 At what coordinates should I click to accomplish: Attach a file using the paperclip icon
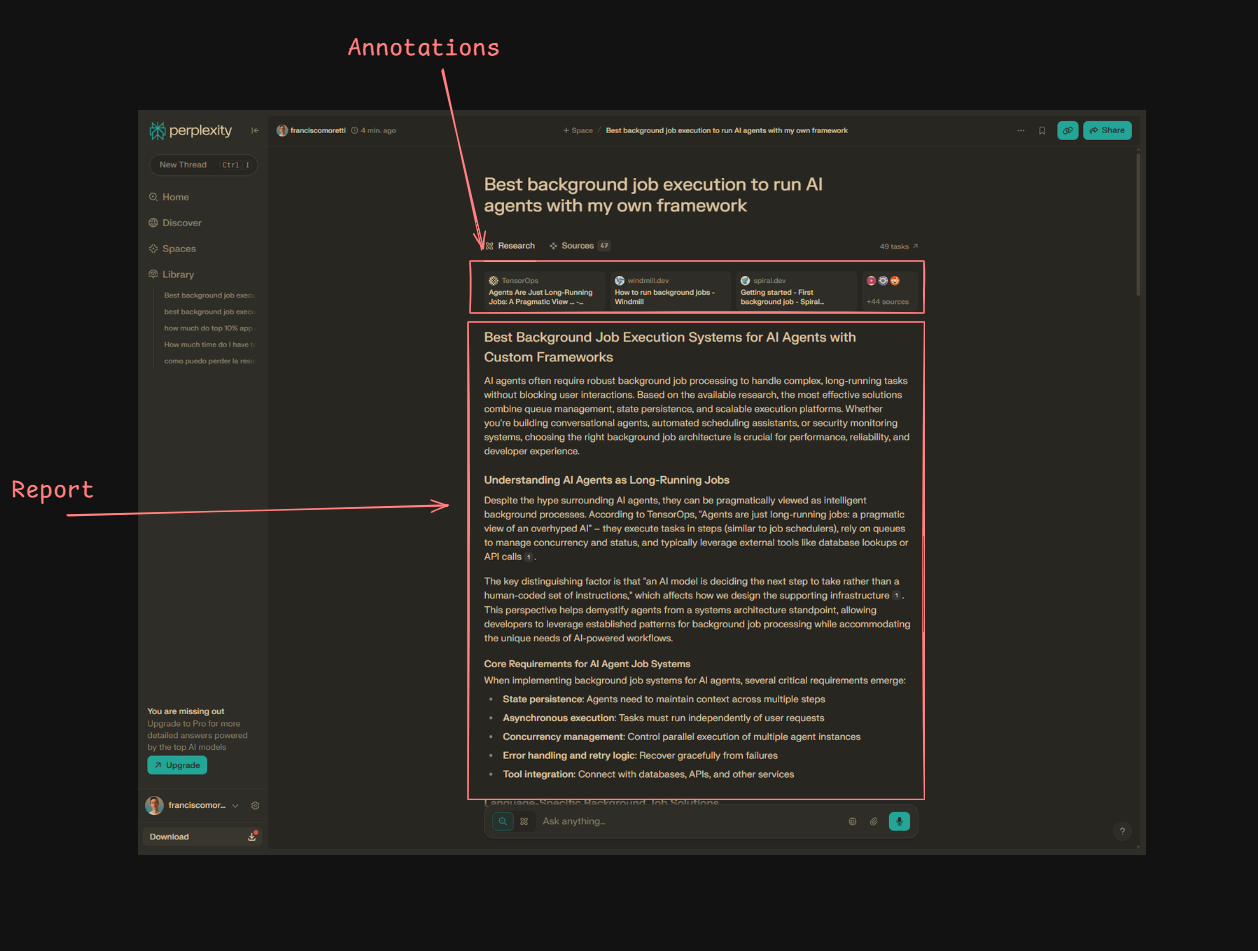coord(873,821)
